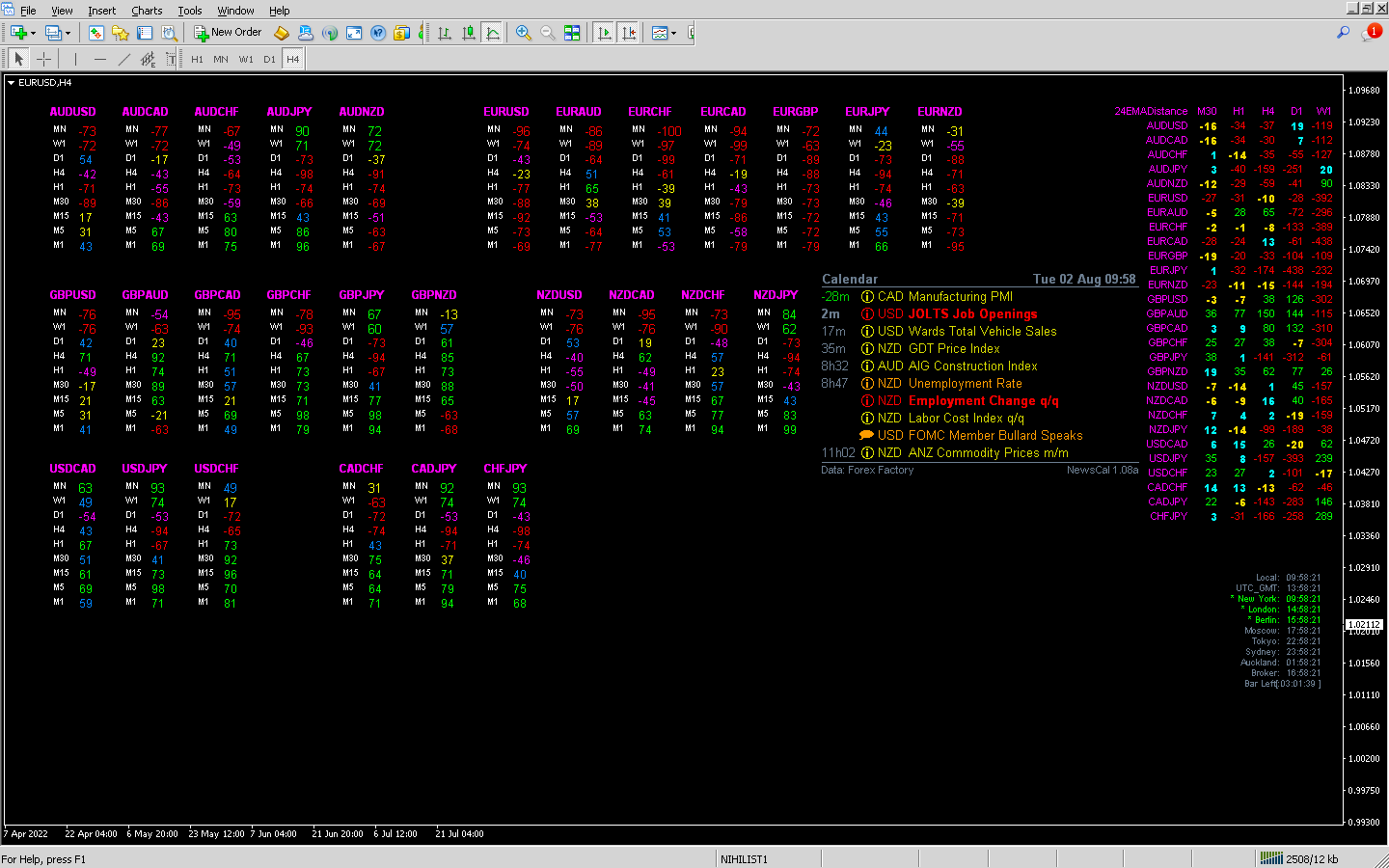
Task: Click the Zoom In magnifier icon
Action: pyautogui.click(x=524, y=33)
